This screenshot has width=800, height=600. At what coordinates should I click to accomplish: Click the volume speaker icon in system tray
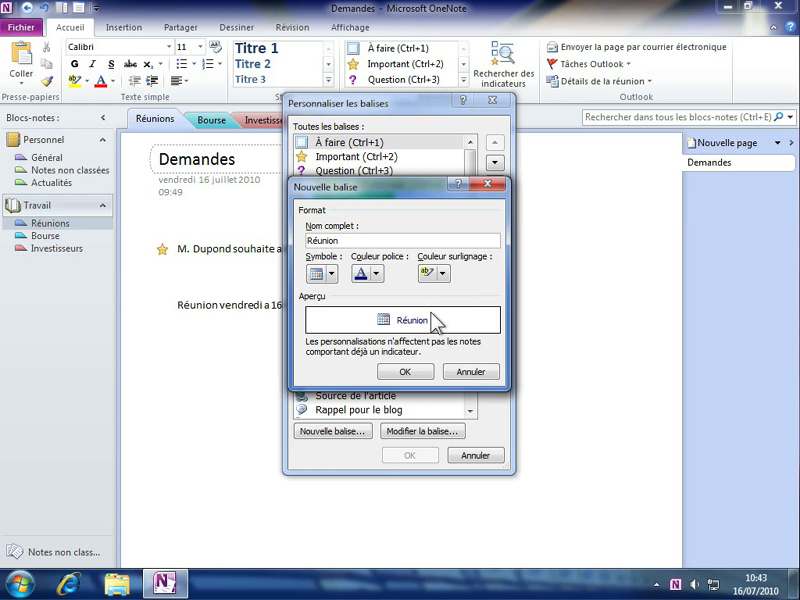pos(694,585)
